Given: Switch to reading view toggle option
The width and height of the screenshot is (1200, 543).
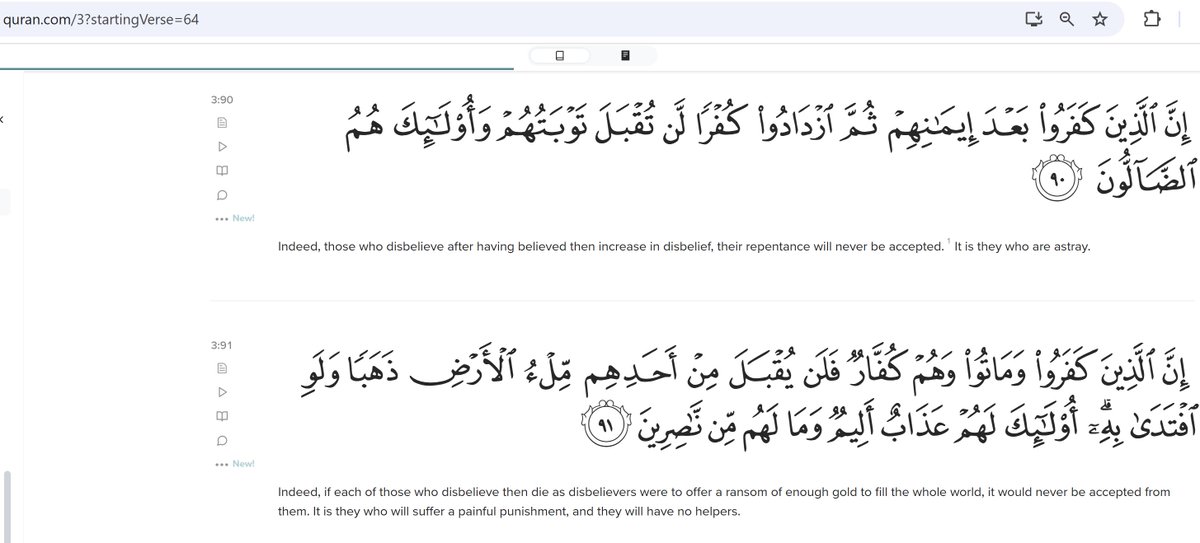Looking at the screenshot, I should [x=625, y=55].
